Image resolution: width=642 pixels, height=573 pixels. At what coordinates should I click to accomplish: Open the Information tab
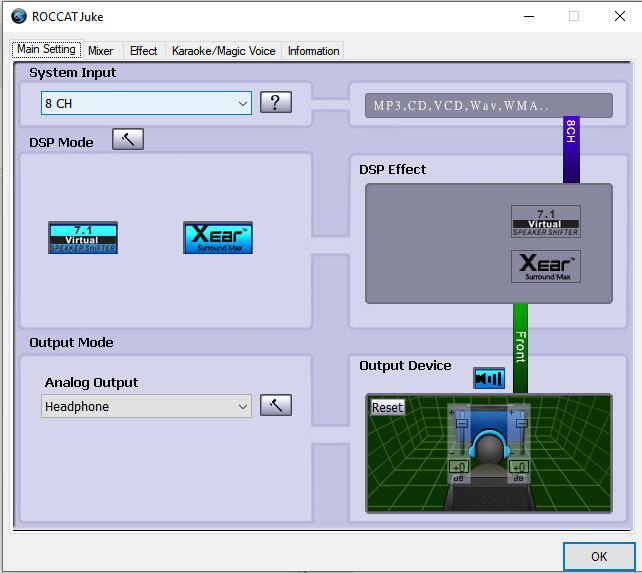[313, 51]
